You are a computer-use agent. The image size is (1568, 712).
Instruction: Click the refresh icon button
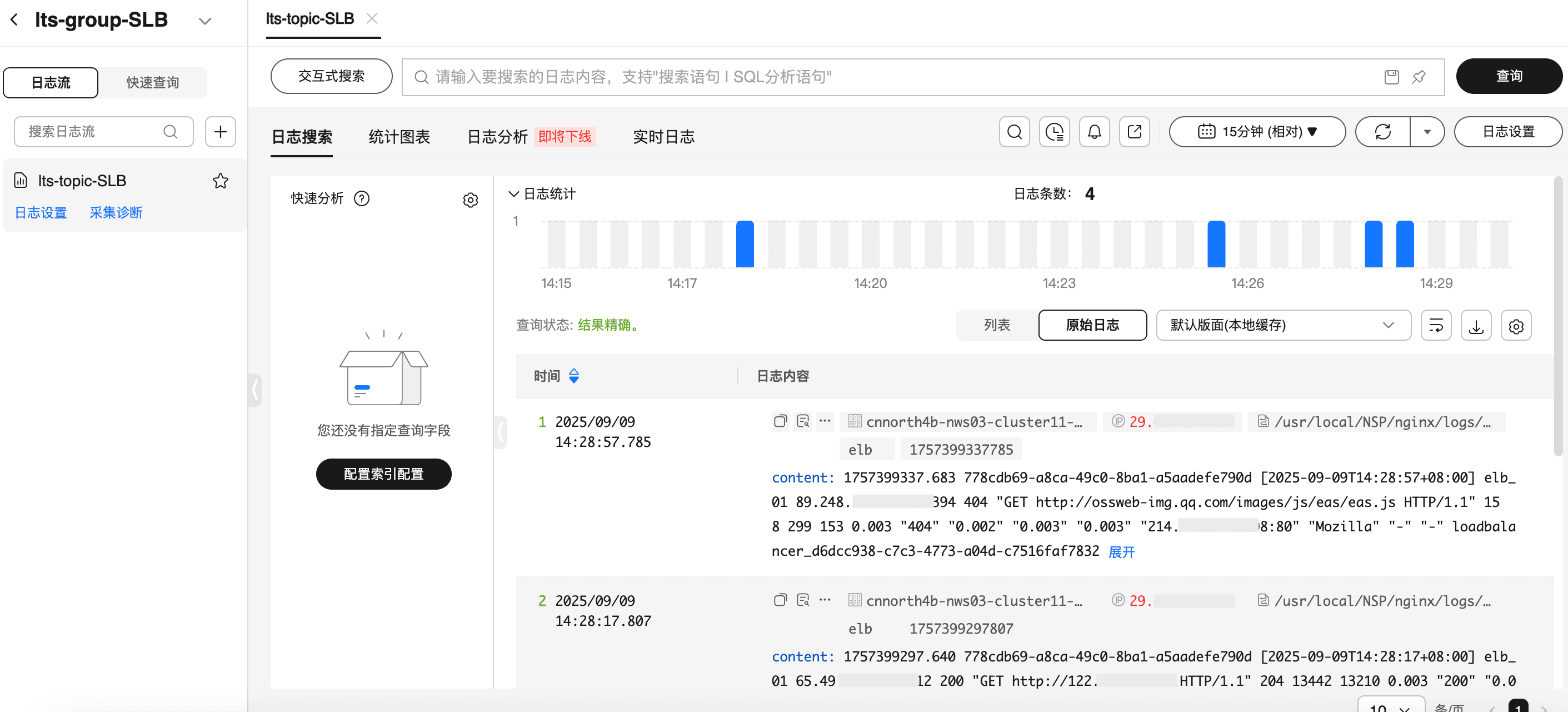[1382, 132]
